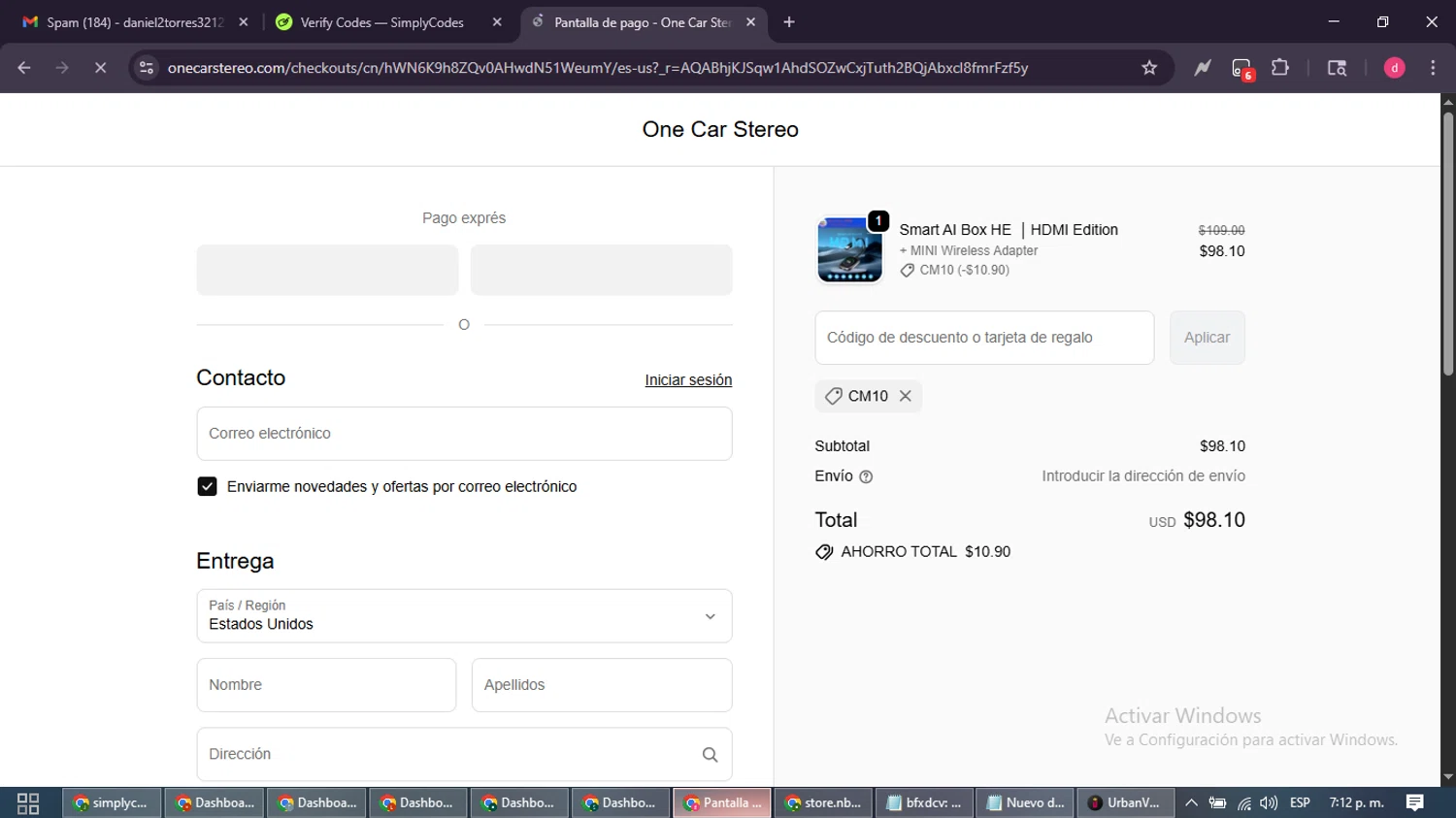Open network Wi-Fi tray icon

point(1243,803)
